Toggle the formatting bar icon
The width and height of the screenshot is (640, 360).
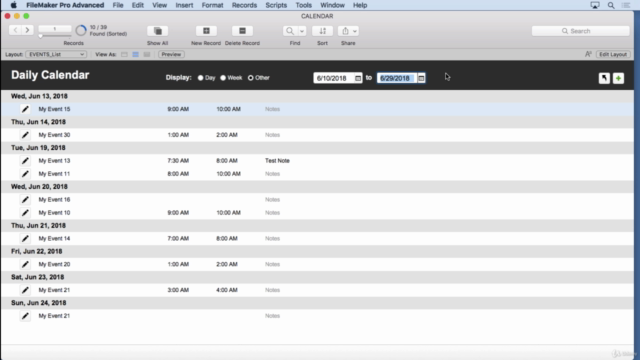click(x=588, y=54)
